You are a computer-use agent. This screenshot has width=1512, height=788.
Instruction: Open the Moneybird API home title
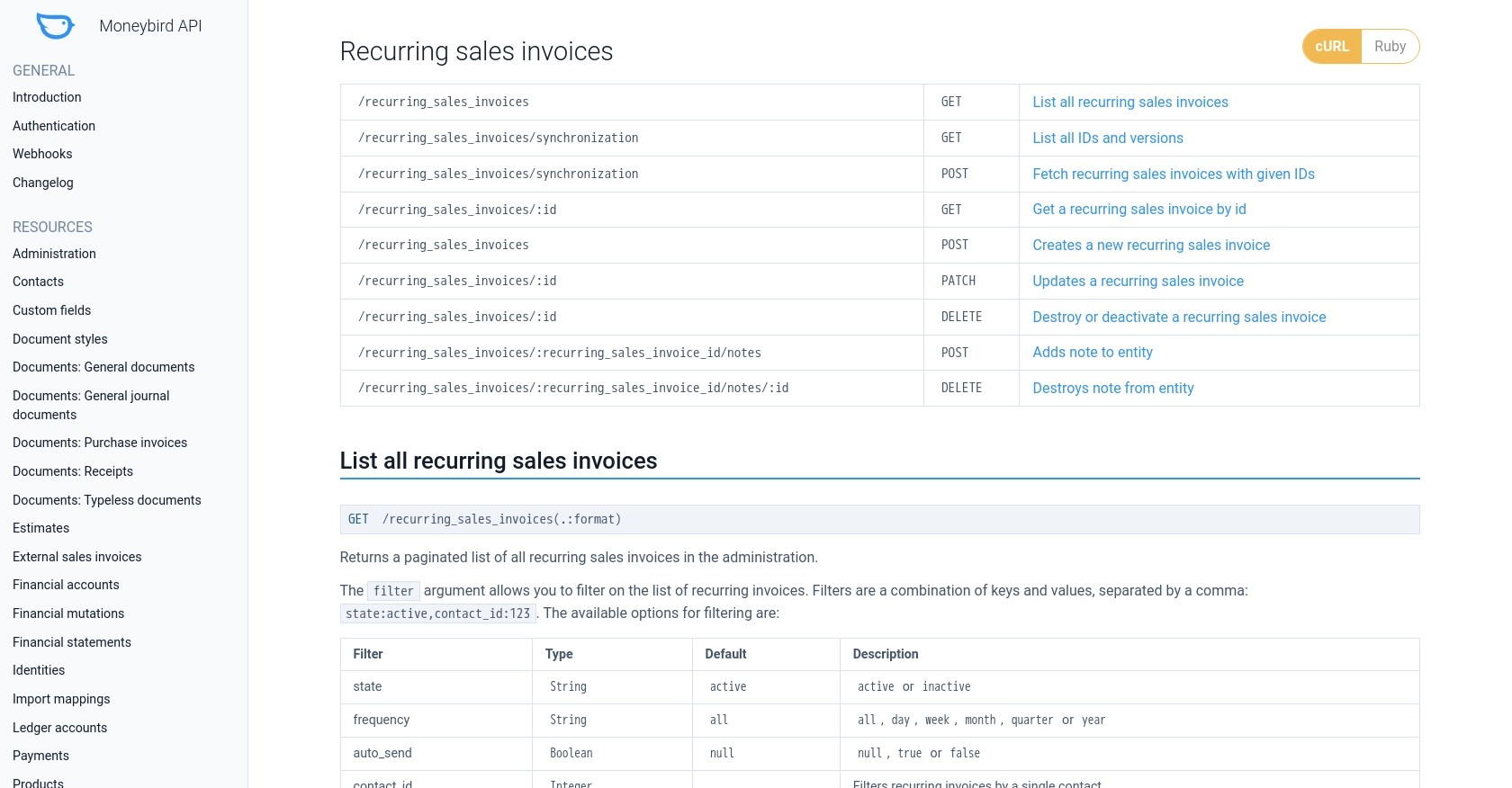[150, 26]
